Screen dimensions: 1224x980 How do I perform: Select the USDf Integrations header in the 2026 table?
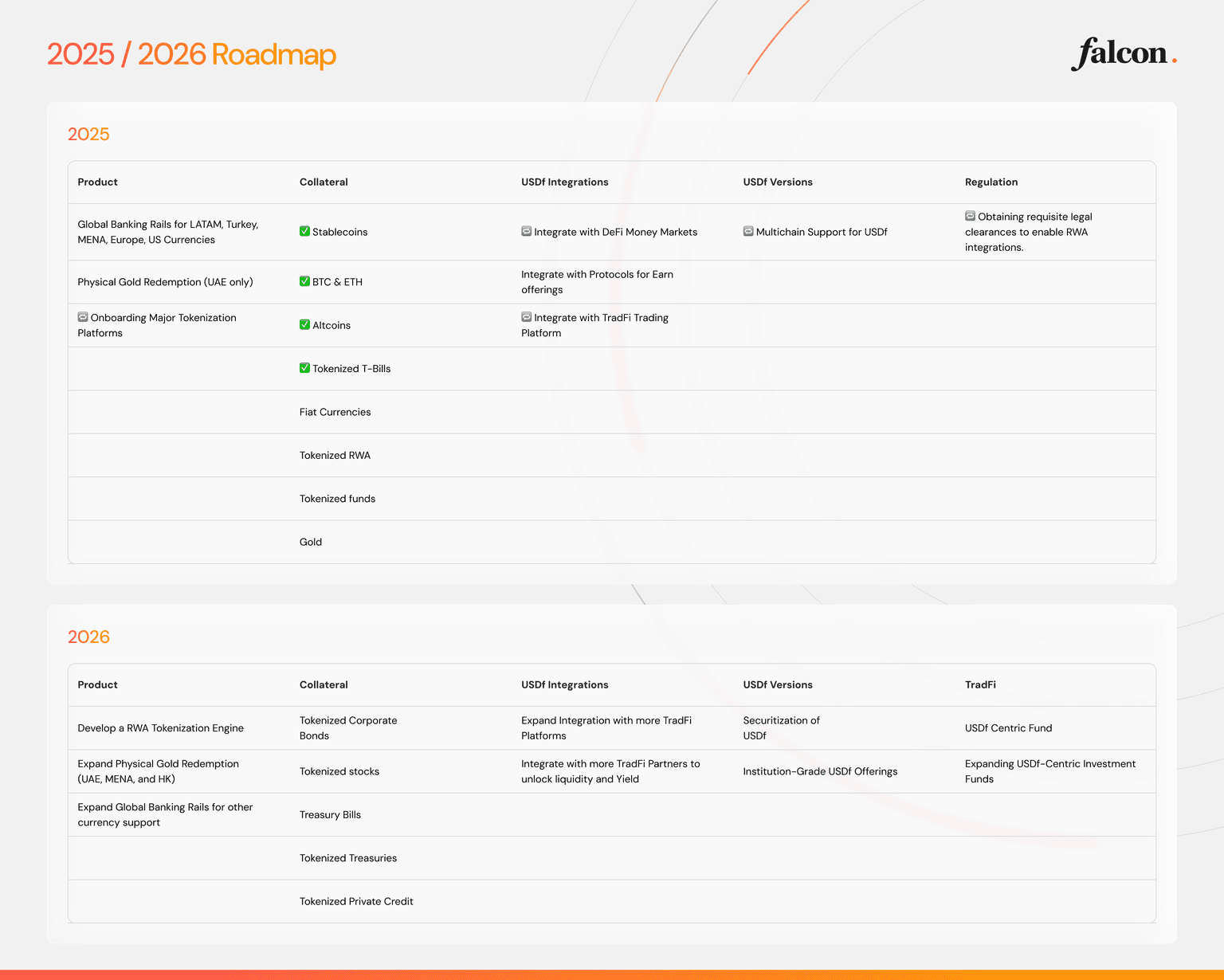[x=565, y=684]
